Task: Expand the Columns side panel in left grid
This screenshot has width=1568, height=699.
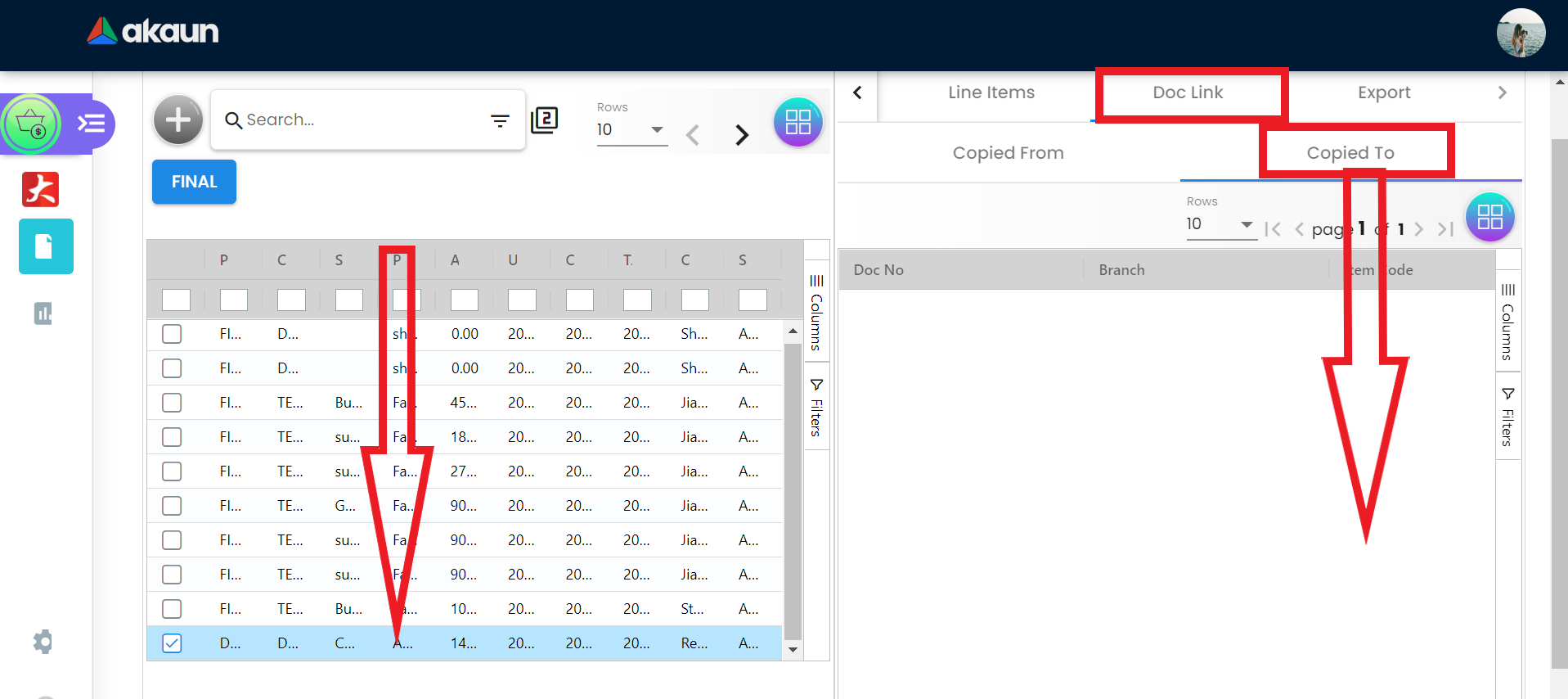Action: [816, 313]
